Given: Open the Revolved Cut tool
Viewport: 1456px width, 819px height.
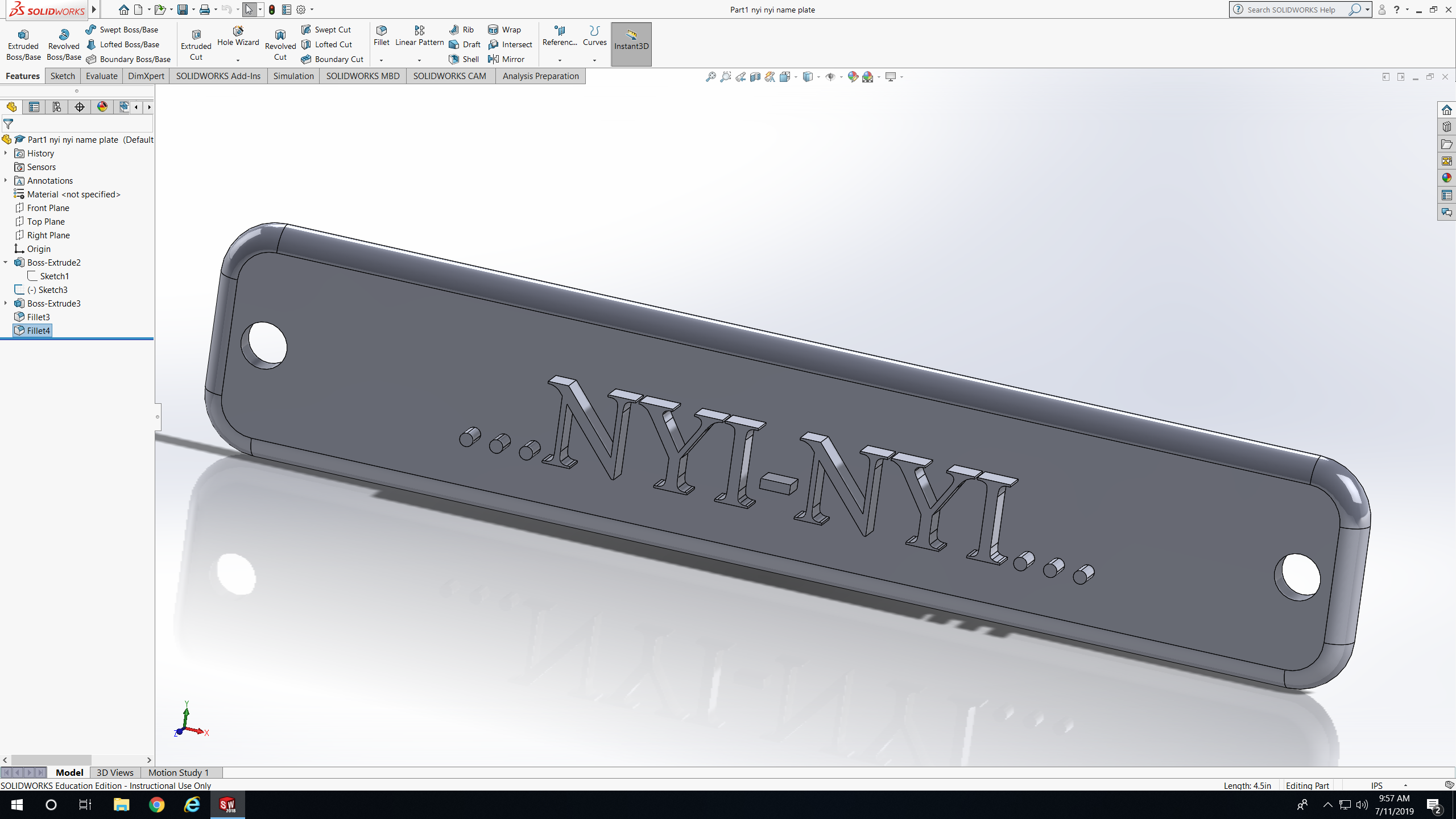Looking at the screenshot, I should pyautogui.click(x=280, y=44).
